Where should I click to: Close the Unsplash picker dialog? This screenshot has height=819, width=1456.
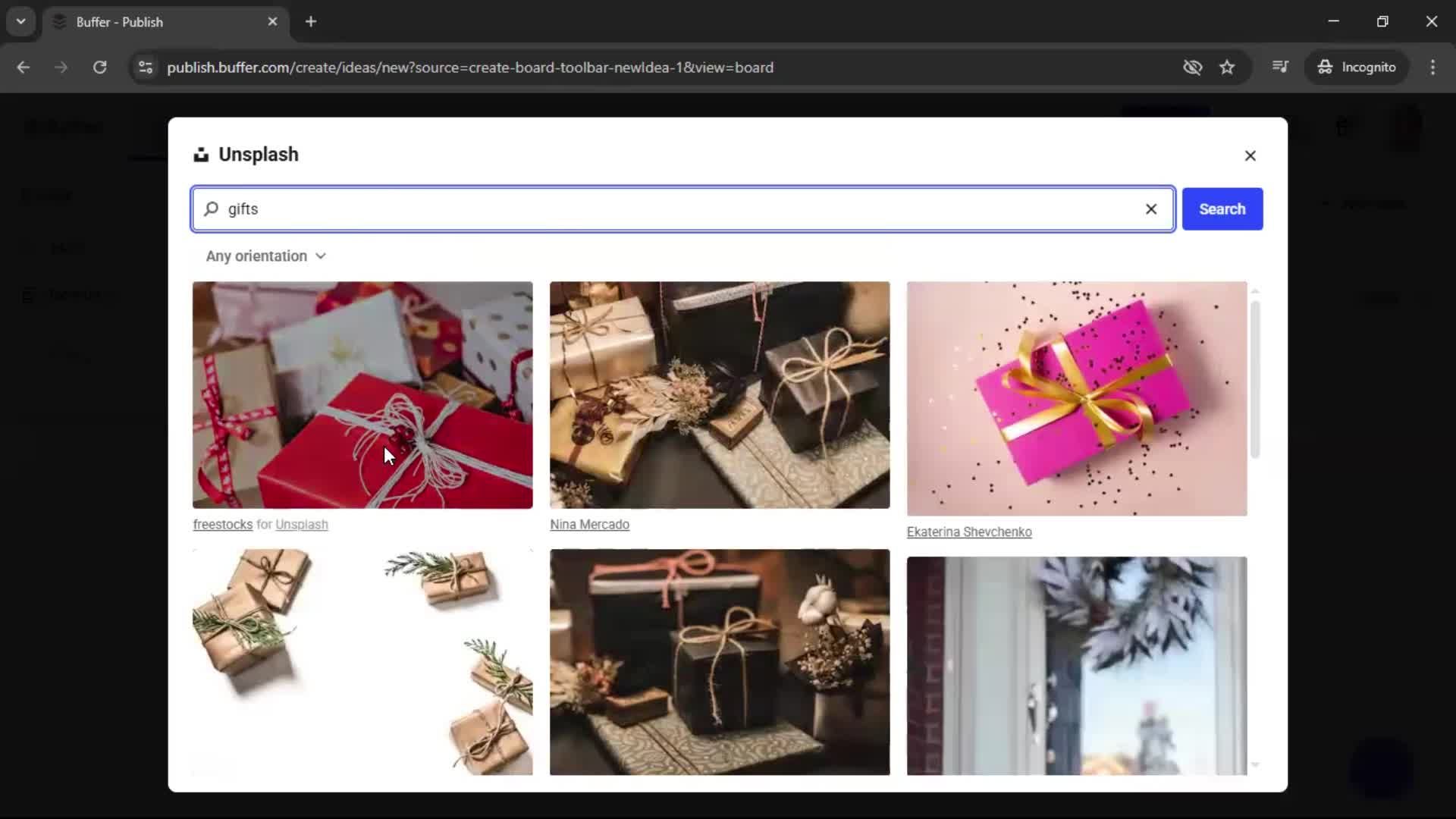point(1250,155)
